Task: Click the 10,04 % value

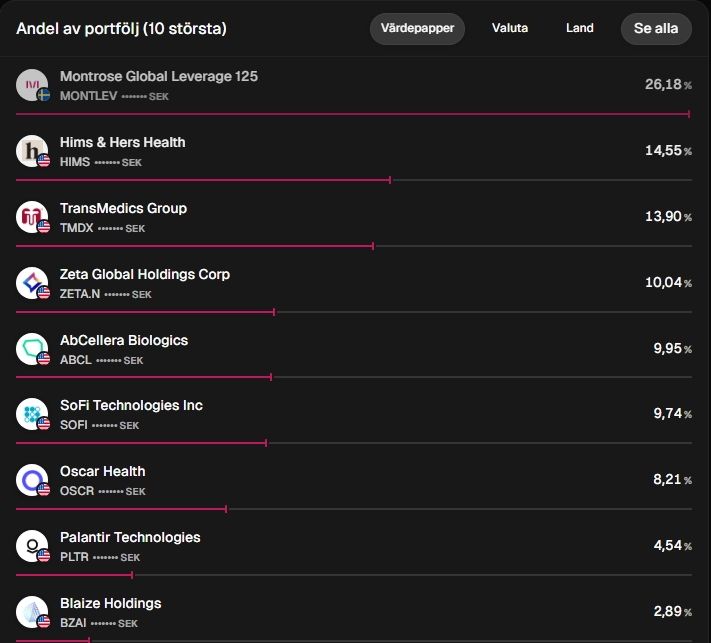Action: pyautogui.click(x=668, y=283)
